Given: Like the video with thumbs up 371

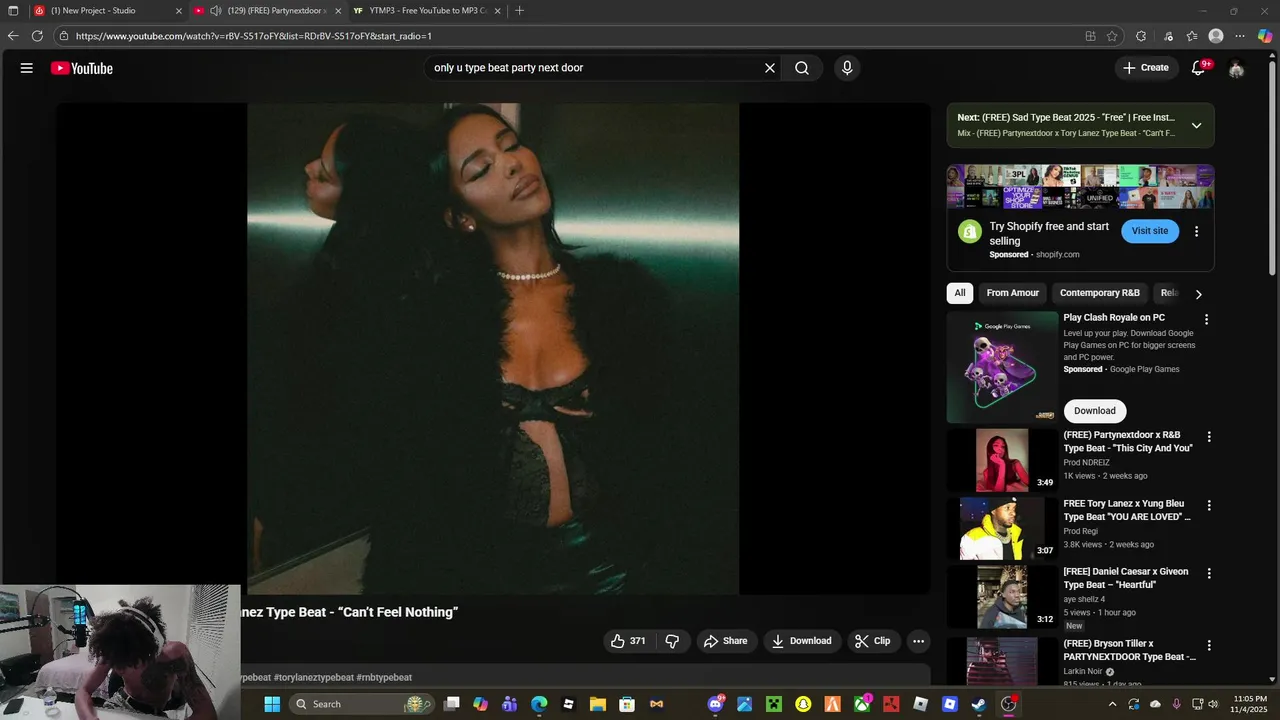Looking at the screenshot, I should pyautogui.click(x=628, y=641).
